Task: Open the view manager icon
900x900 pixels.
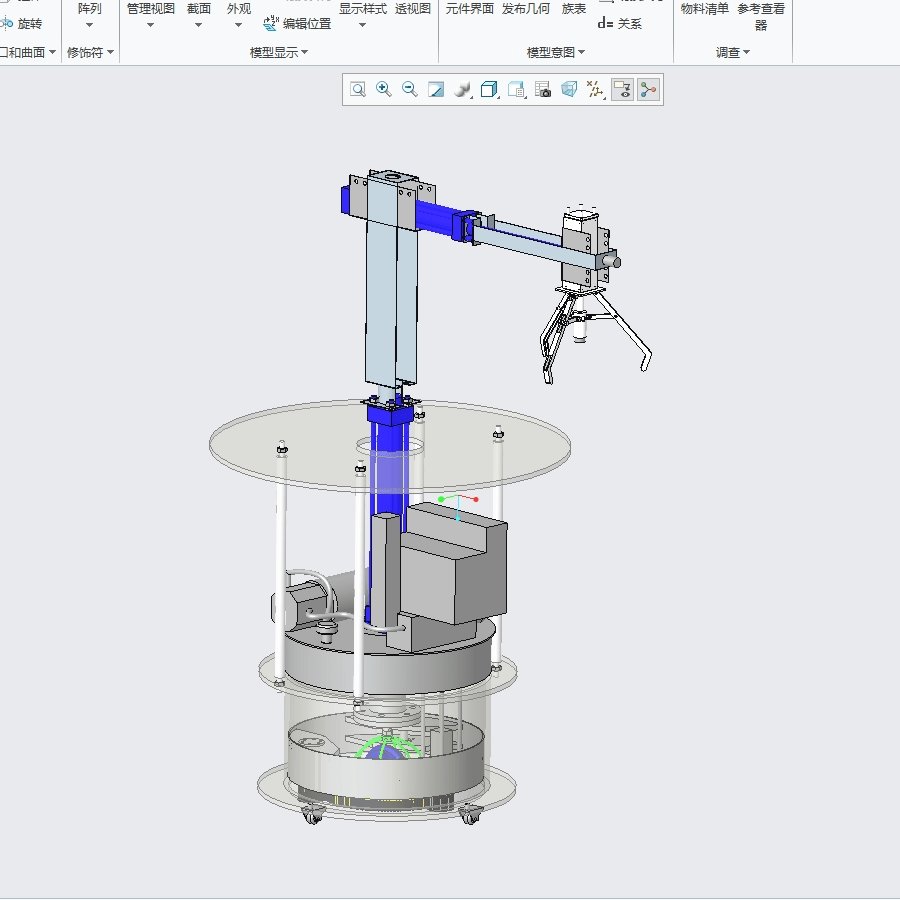Action: (516, 90)
